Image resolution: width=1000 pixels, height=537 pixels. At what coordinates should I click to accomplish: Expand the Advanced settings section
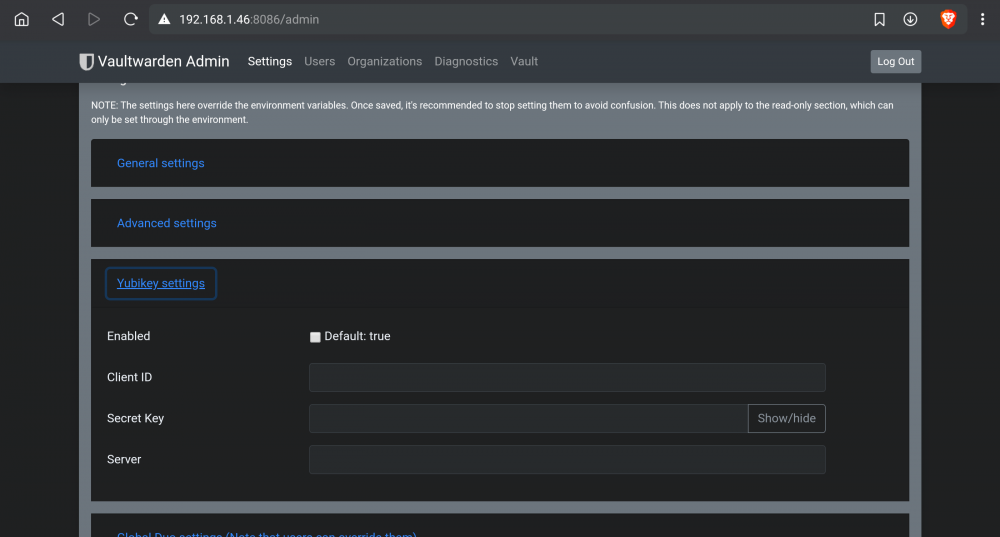pos(166,223)
